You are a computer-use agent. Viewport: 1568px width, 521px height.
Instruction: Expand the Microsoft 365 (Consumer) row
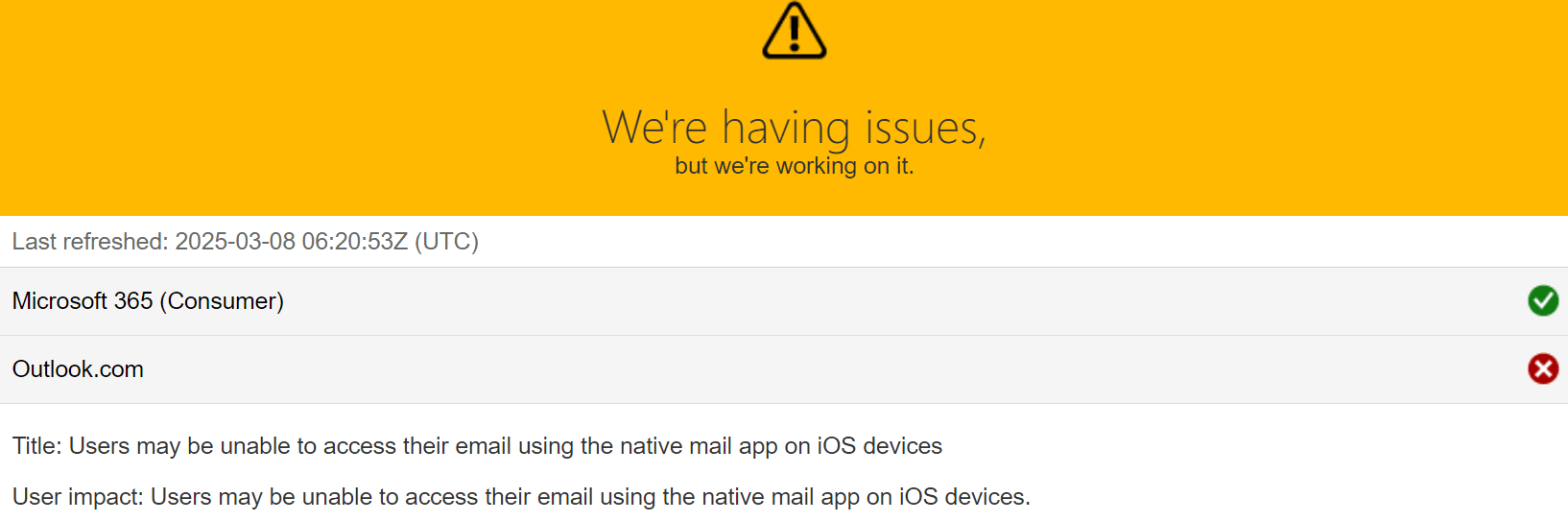click(x=784, y=301)
